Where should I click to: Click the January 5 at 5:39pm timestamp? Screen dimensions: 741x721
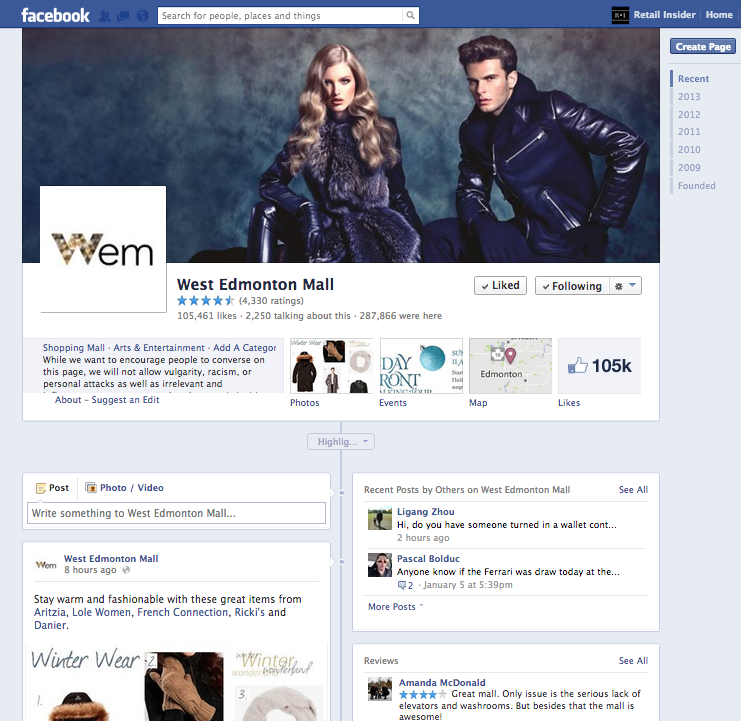point(468,585)
